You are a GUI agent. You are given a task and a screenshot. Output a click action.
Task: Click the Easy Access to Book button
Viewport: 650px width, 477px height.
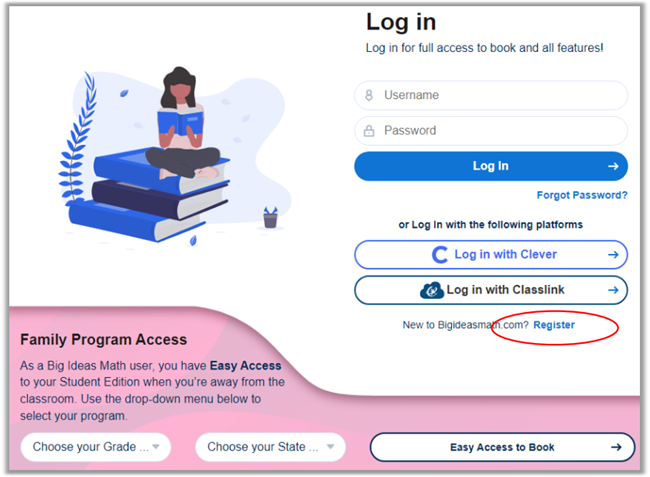502,447
